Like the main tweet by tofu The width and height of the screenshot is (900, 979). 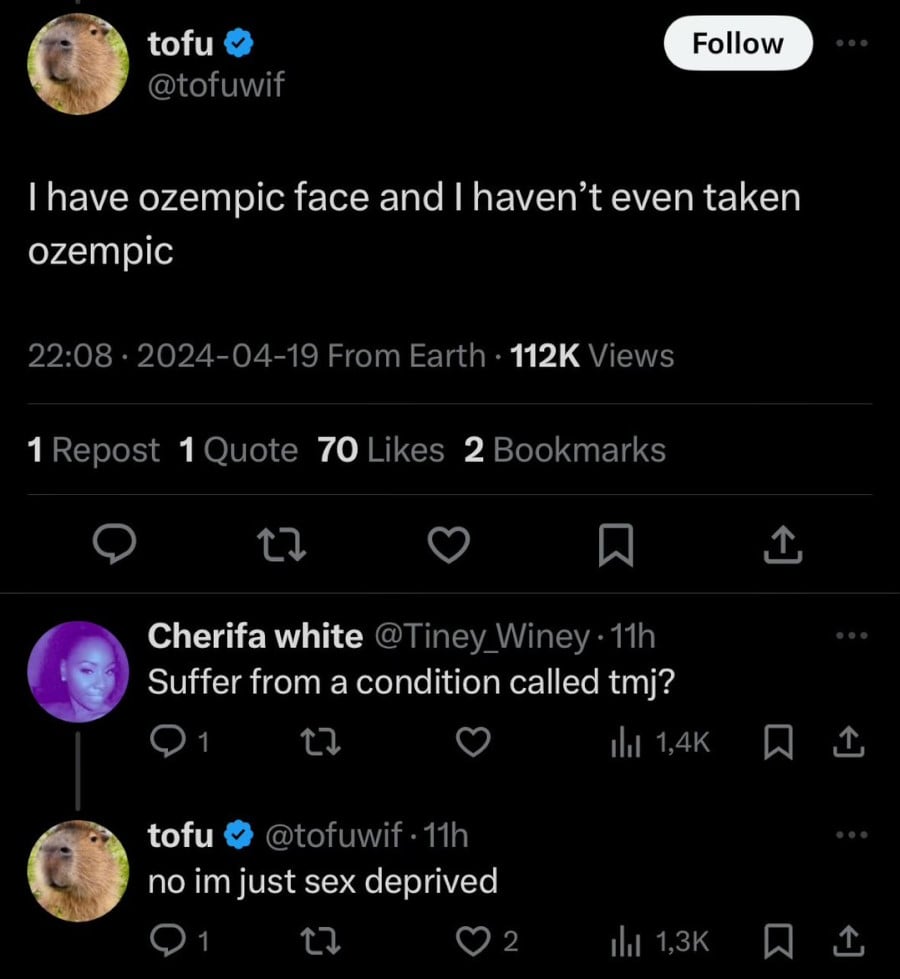(449, 543)
